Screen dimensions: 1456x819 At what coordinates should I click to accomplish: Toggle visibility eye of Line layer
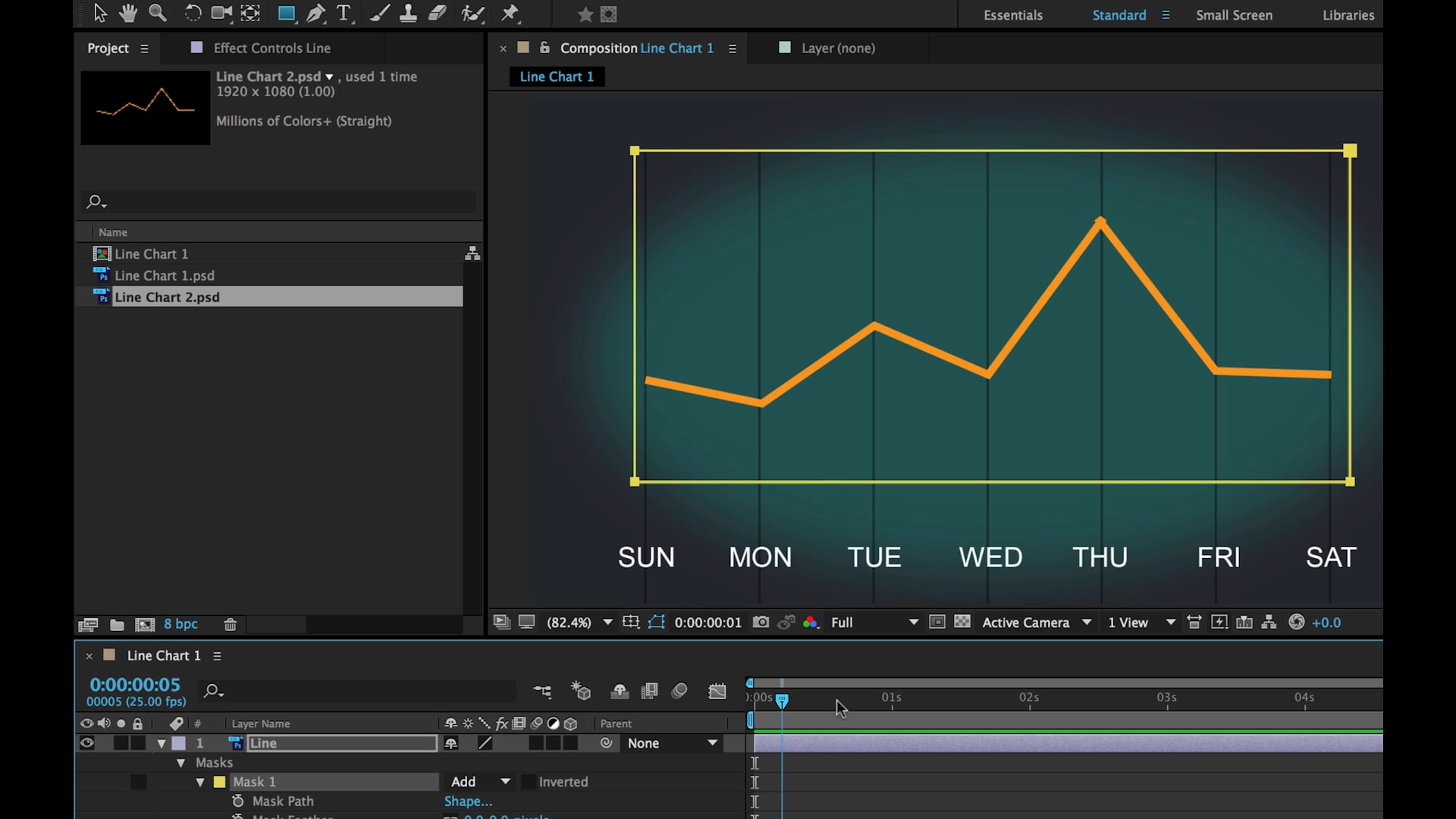click(x=87, y=743)
